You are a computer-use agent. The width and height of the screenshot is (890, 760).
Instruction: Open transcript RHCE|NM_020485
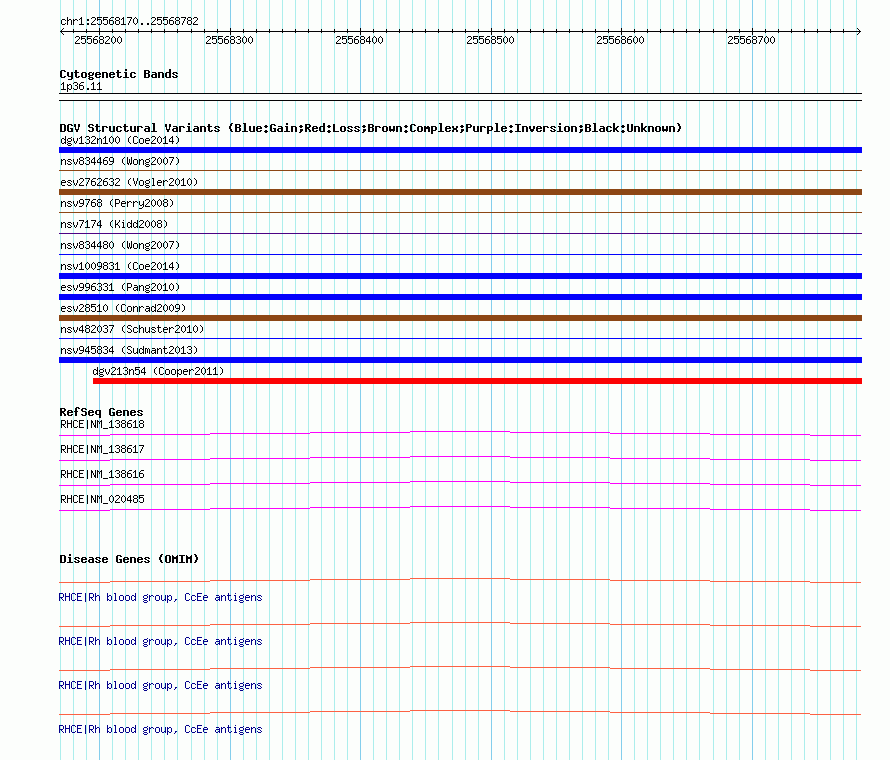103,499
